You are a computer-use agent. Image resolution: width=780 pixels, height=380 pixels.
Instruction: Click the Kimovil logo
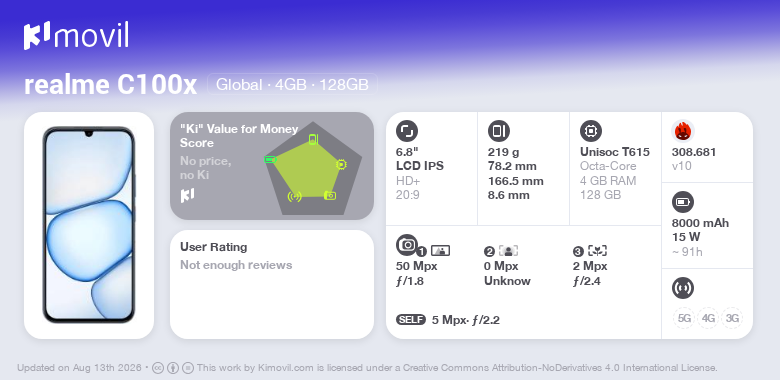click(76, 35)
